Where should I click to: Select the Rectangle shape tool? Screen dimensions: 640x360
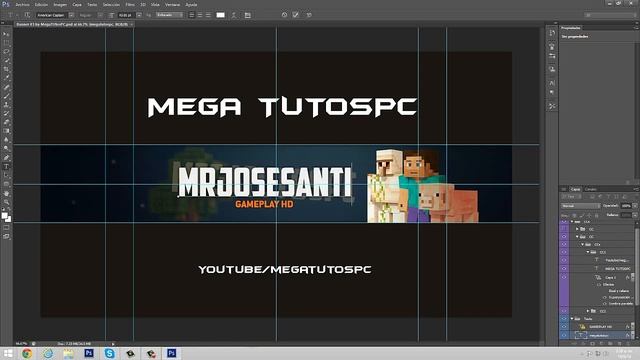click(6, 184)
